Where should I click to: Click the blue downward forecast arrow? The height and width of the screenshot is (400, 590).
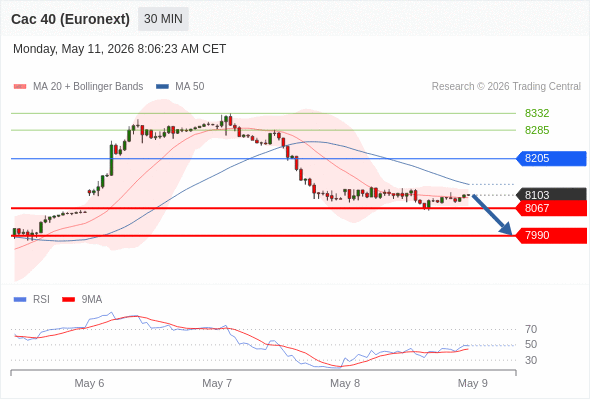tap(492, 214)
